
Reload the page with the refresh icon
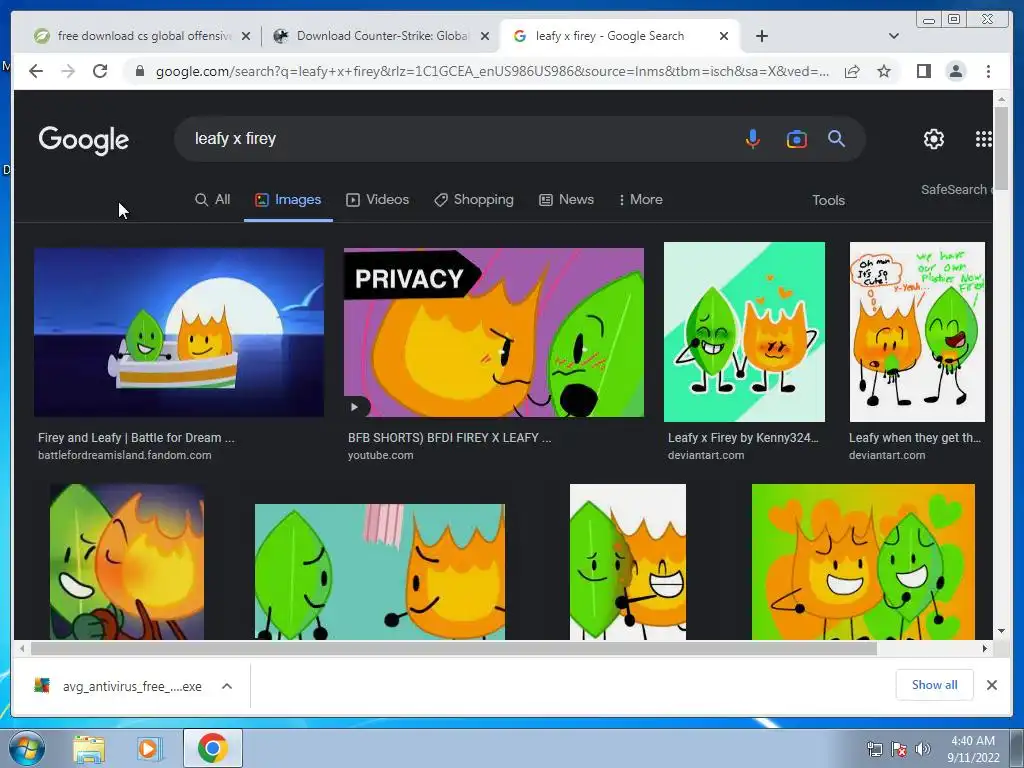(100, 71)
